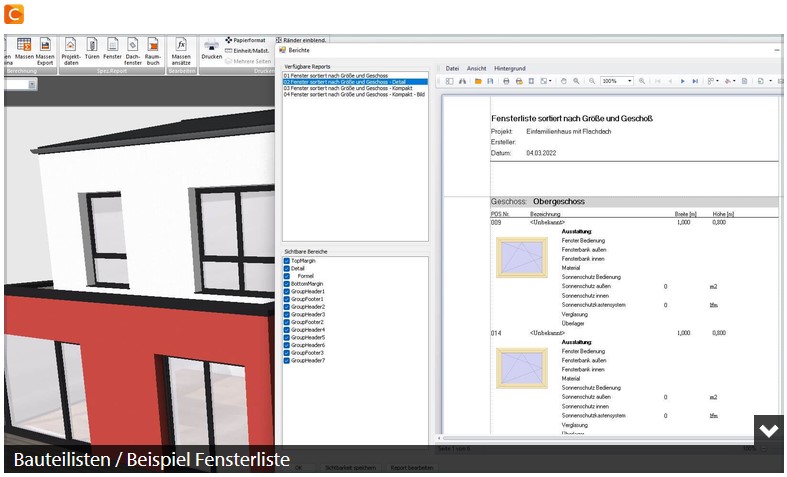Image resolution: width=787 pixels, height=477 pixels.
Task: Uncheck the BottomMargin checkbox
Action: coord(287,284)
